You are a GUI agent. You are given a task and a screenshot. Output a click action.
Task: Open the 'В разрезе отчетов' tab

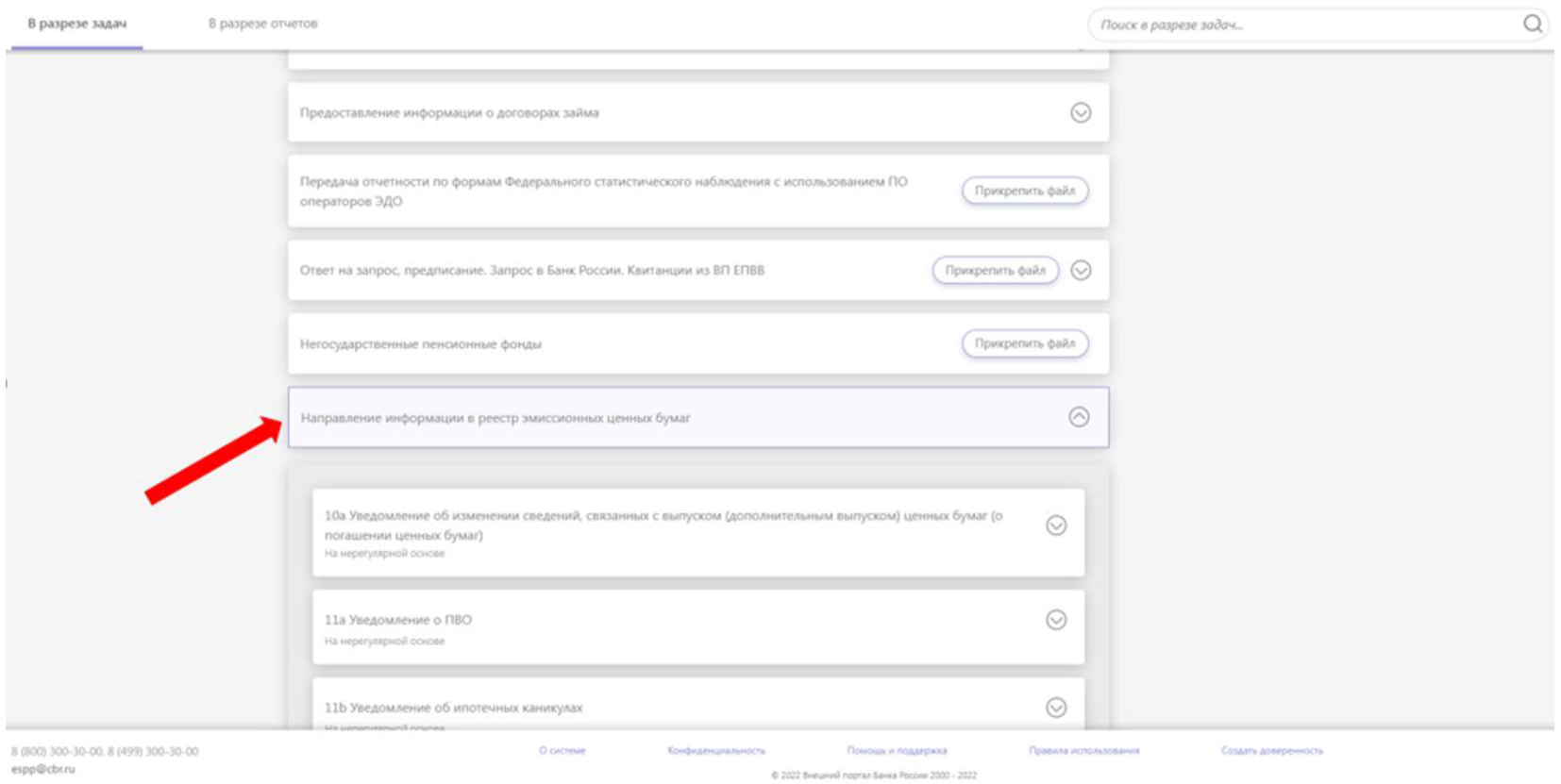click(x=262, y=24)
